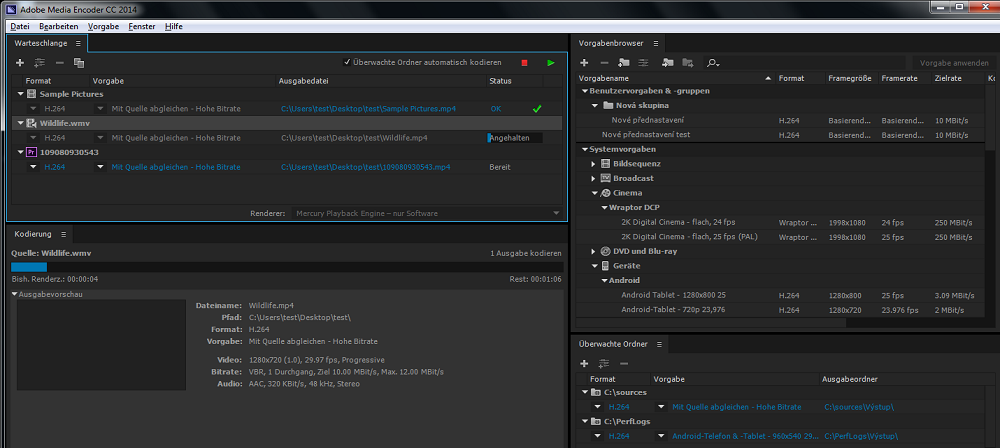1000x448 pixels.
Task: Collapse the 109080930543 queue entry
Action: tap(20, 152)
